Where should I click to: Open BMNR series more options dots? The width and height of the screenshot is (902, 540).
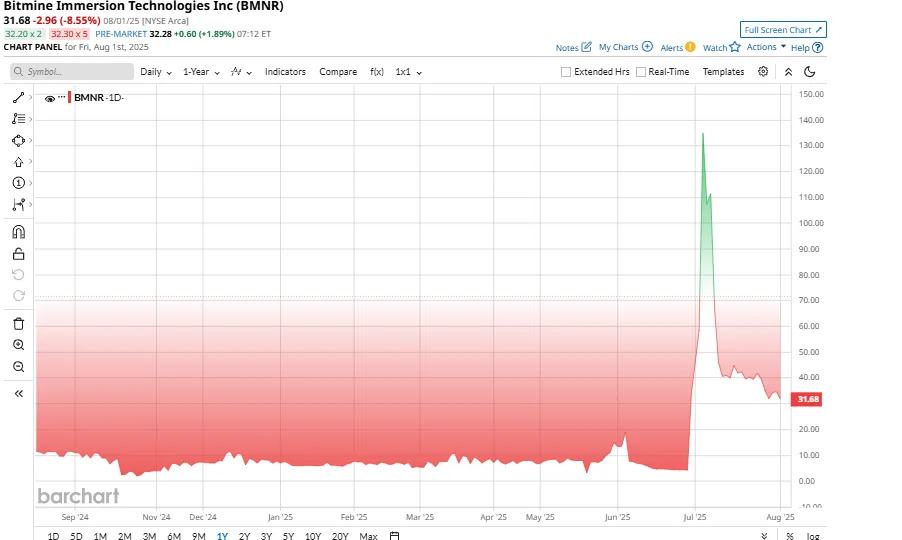pos(62,97)
